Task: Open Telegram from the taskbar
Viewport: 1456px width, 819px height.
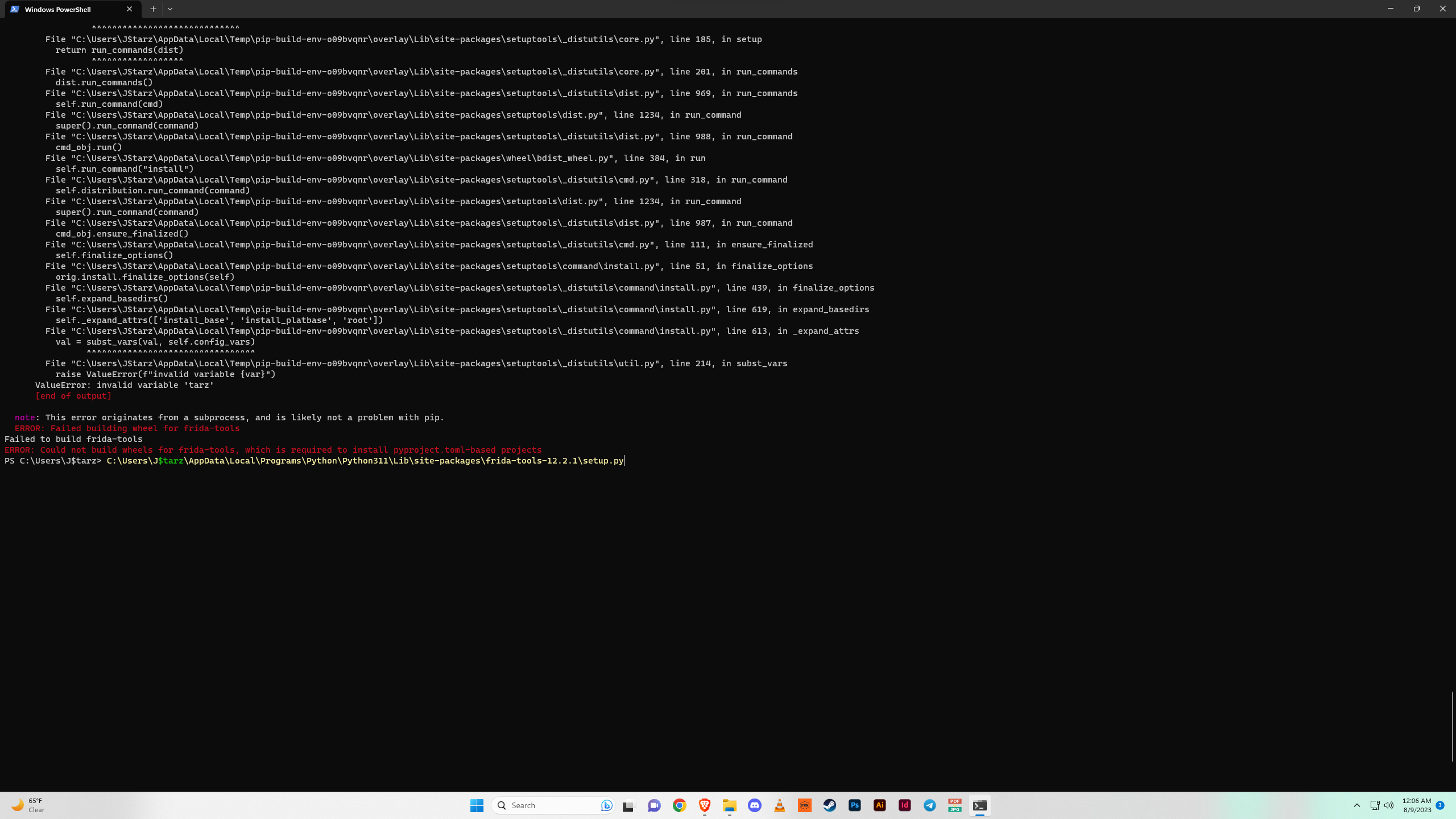Action: click(x=929, y=805)
